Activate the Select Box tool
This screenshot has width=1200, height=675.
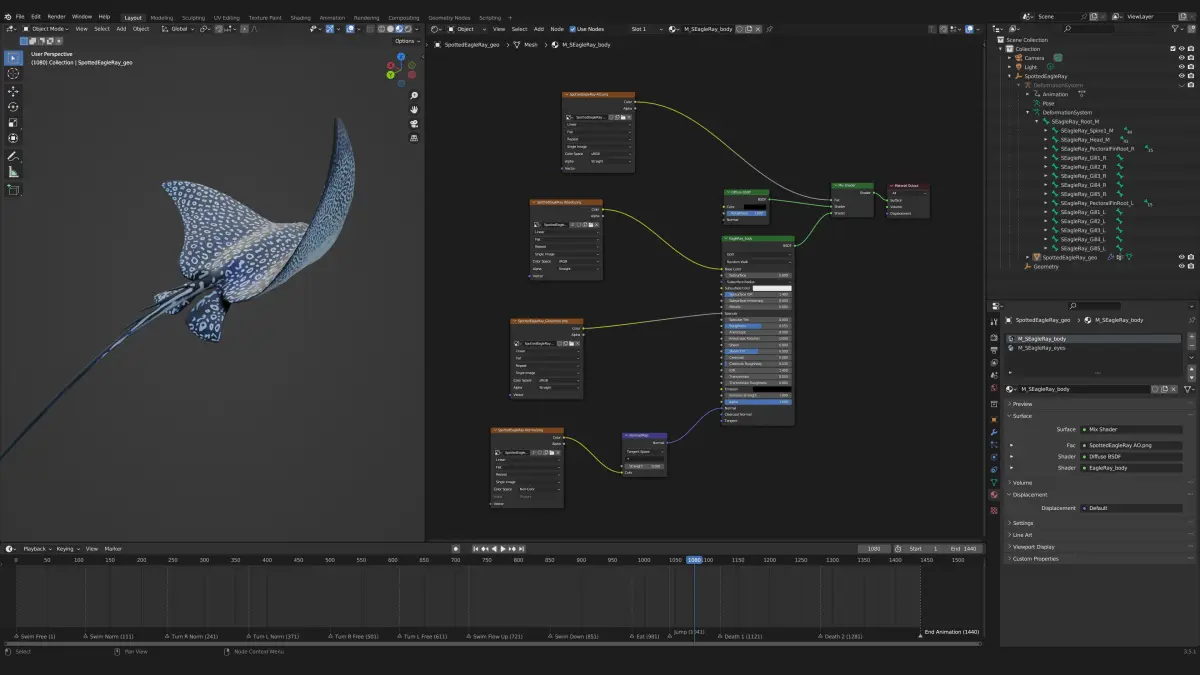click(x=13, y=57)
